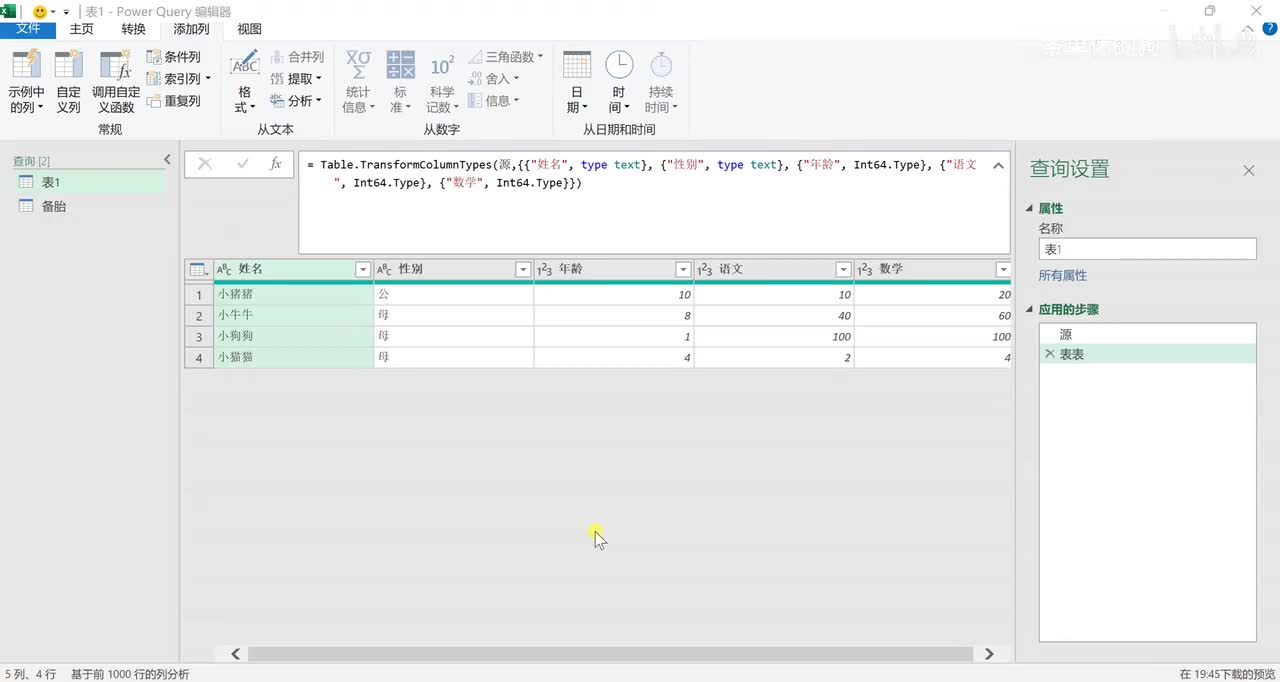Click the horizontal scrollbar right arrow
The height and width of the screenshot is (682, 1280).
pyautogui.click(x=989, y=654)
